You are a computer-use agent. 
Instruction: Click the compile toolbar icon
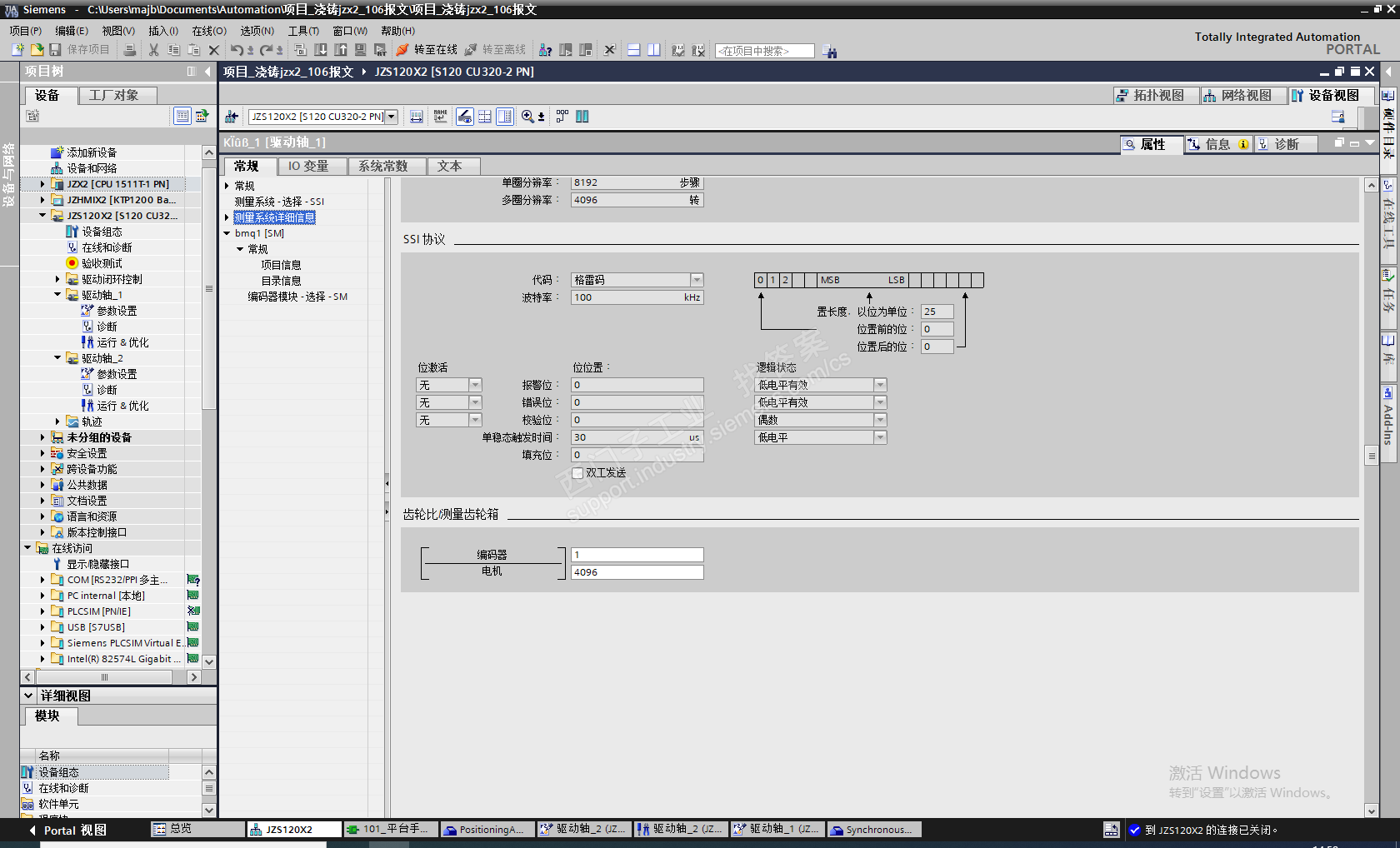coord(301,50)
